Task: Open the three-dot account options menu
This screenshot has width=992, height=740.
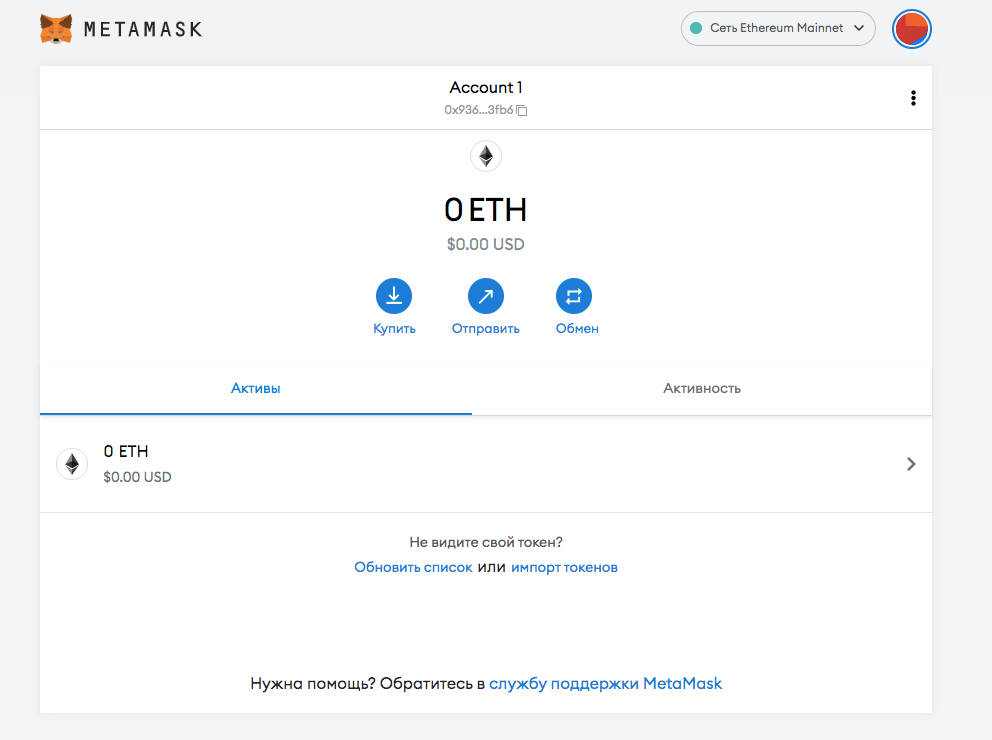Action: tap(912, 98)
